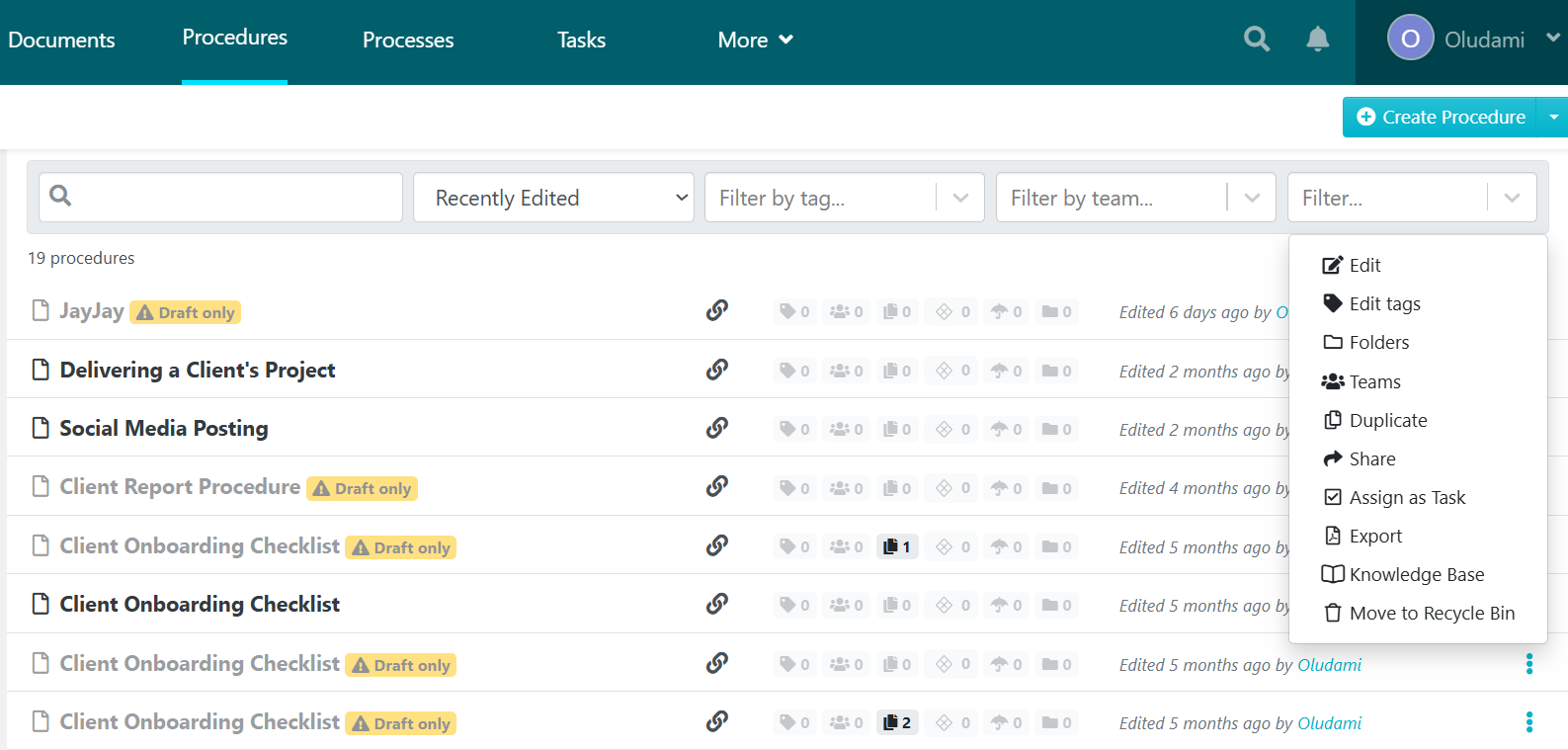Open the More navigation menu

tap(755, 41)
